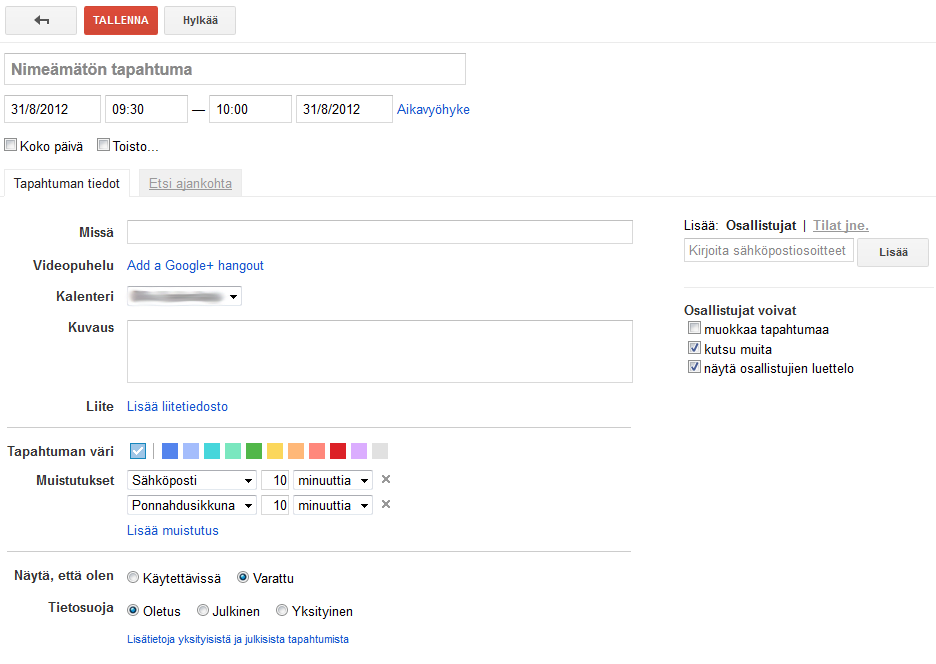Remove the Ponnahdusikkuna reminder with X

point(386,505)
